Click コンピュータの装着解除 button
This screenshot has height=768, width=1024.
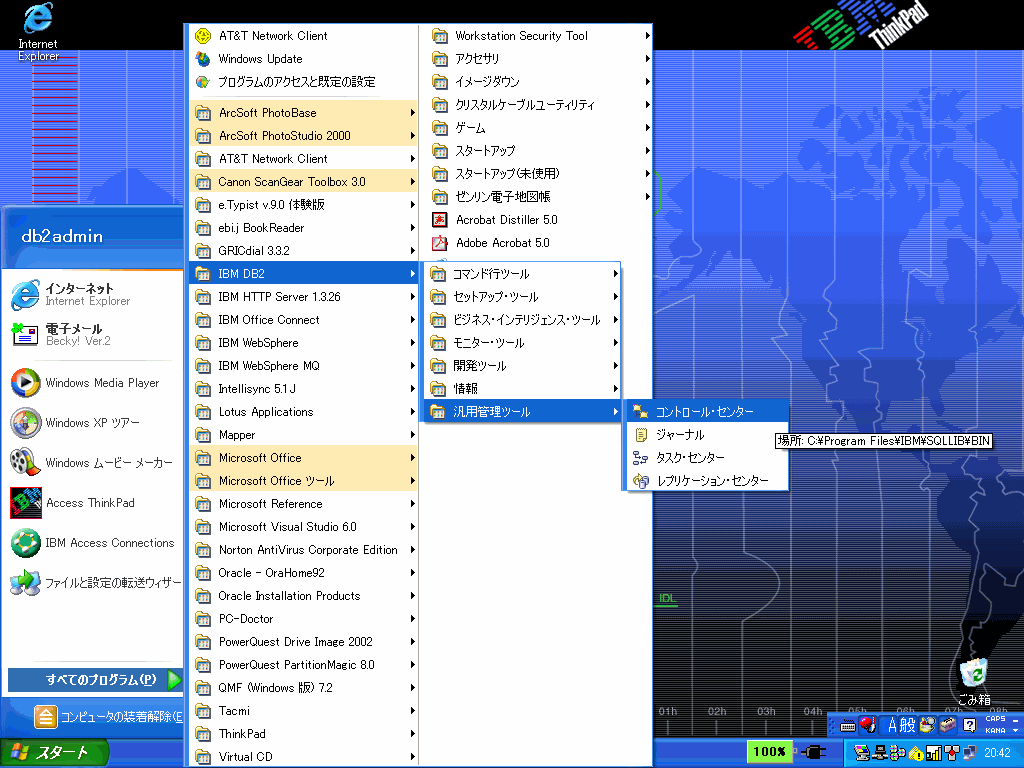point(108,717)
